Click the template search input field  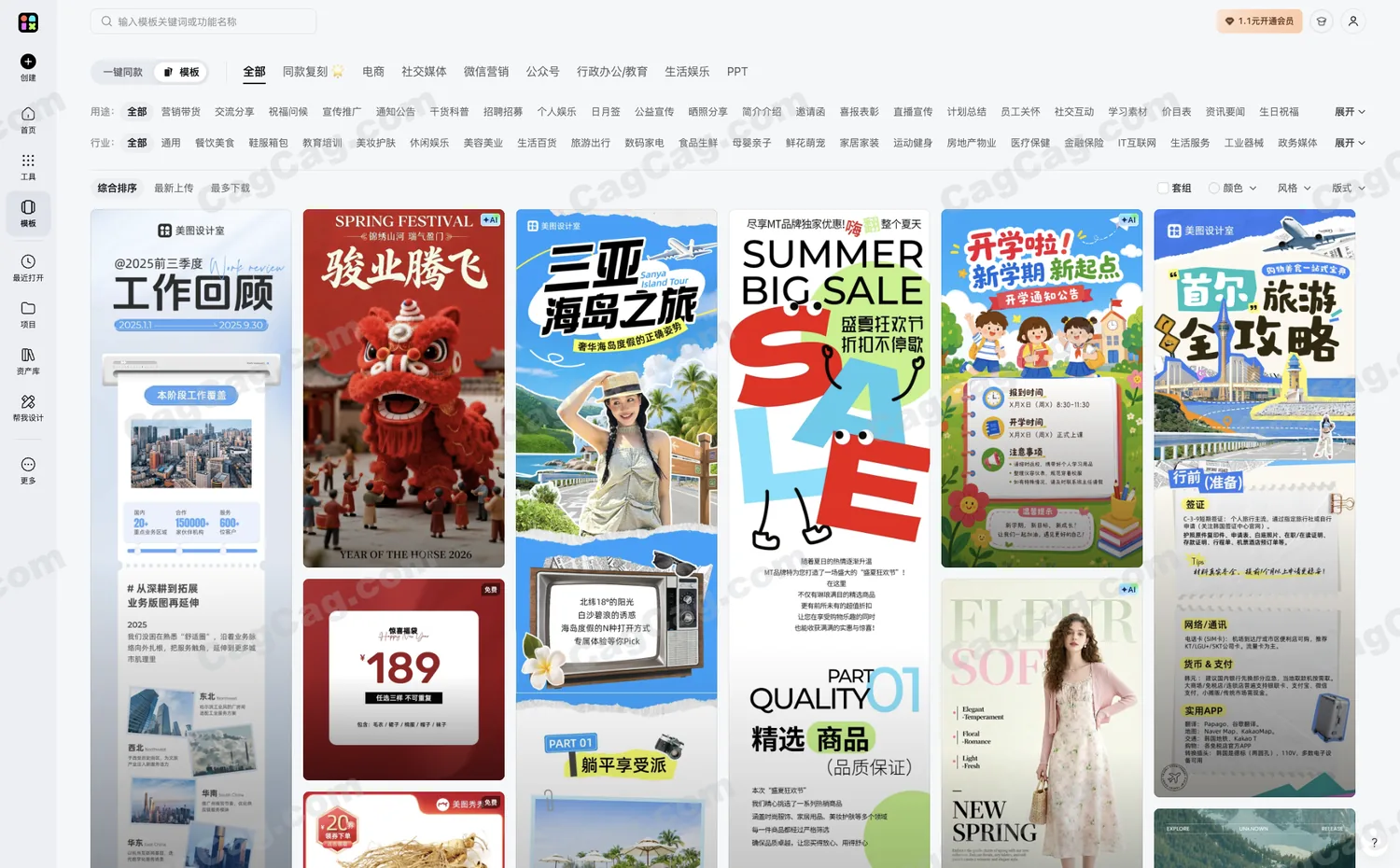tap(203, 21)
